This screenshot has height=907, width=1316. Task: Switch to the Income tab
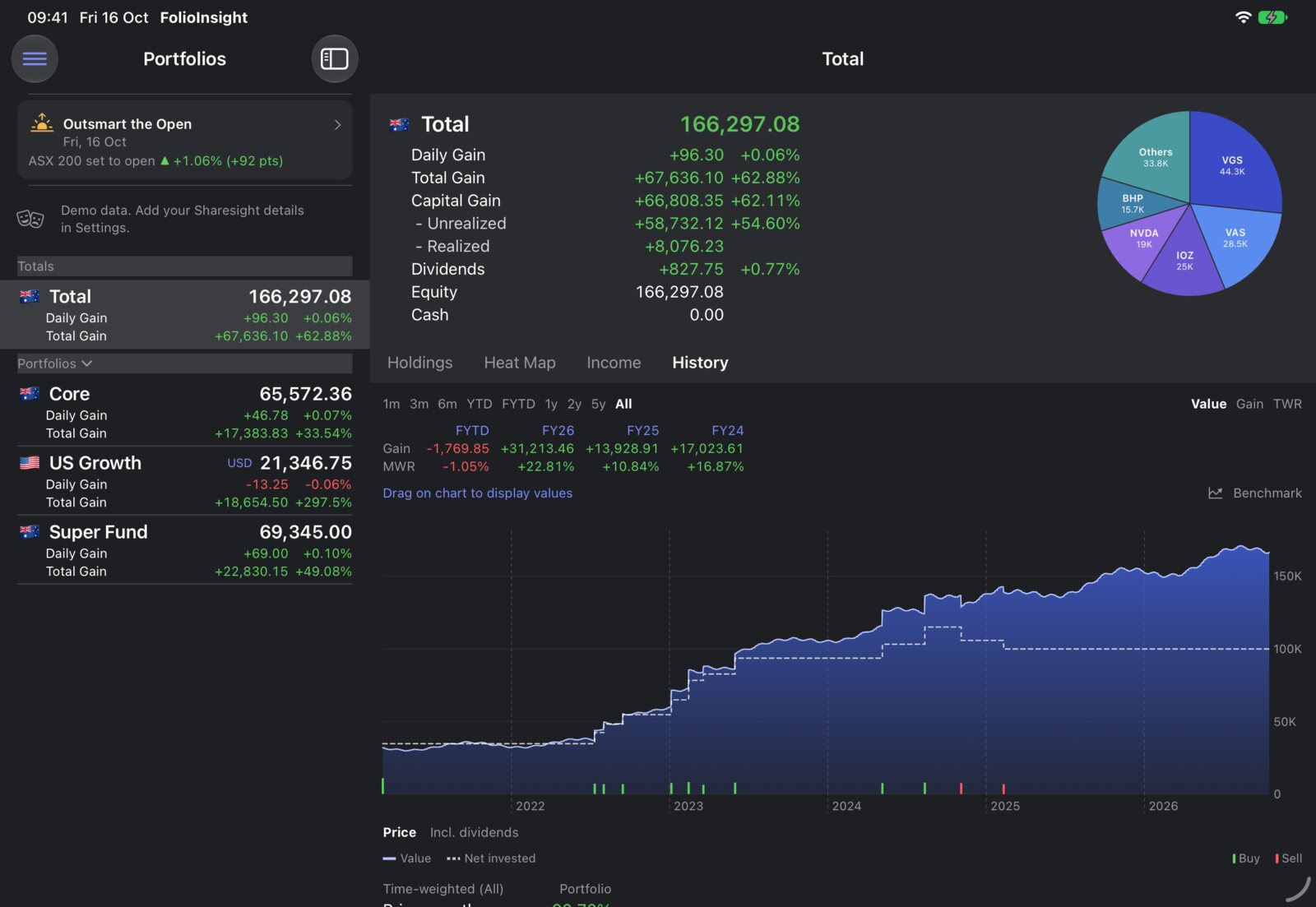pyautogui.click(x=614, y=363)
